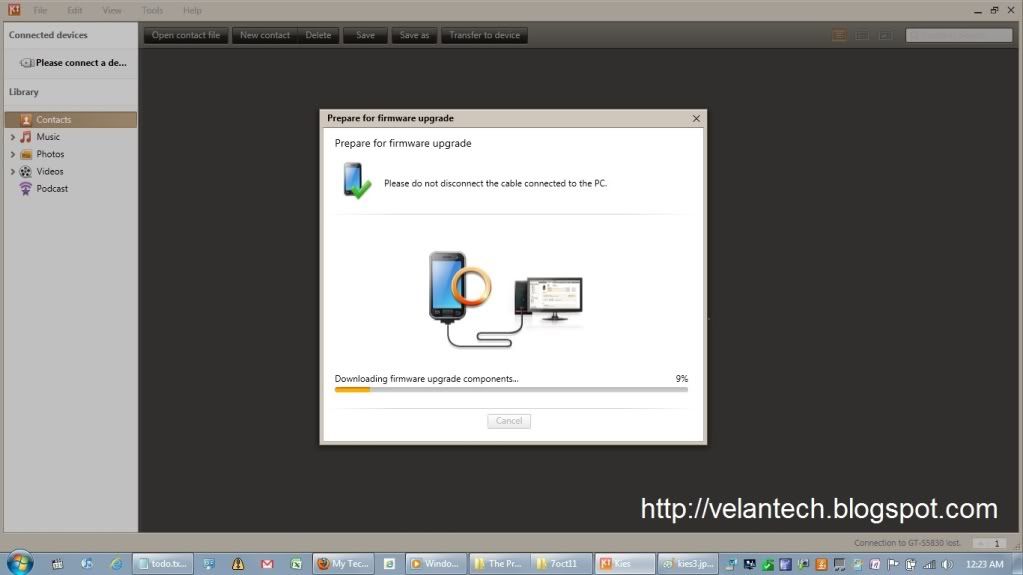This screenshot has height=575, width=1023.
Task: Open the Edit menu
Action: 74,10
